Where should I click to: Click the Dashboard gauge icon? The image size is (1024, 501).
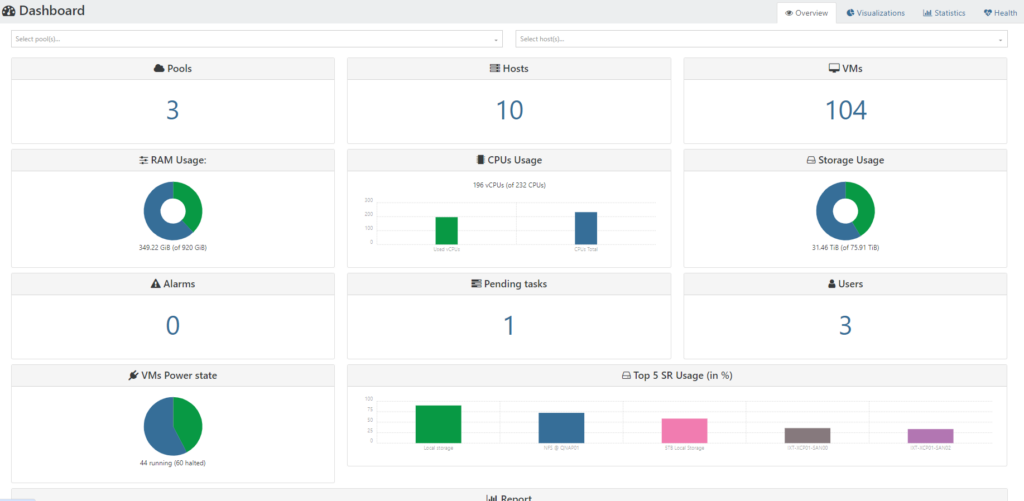(x=9, y=11)
